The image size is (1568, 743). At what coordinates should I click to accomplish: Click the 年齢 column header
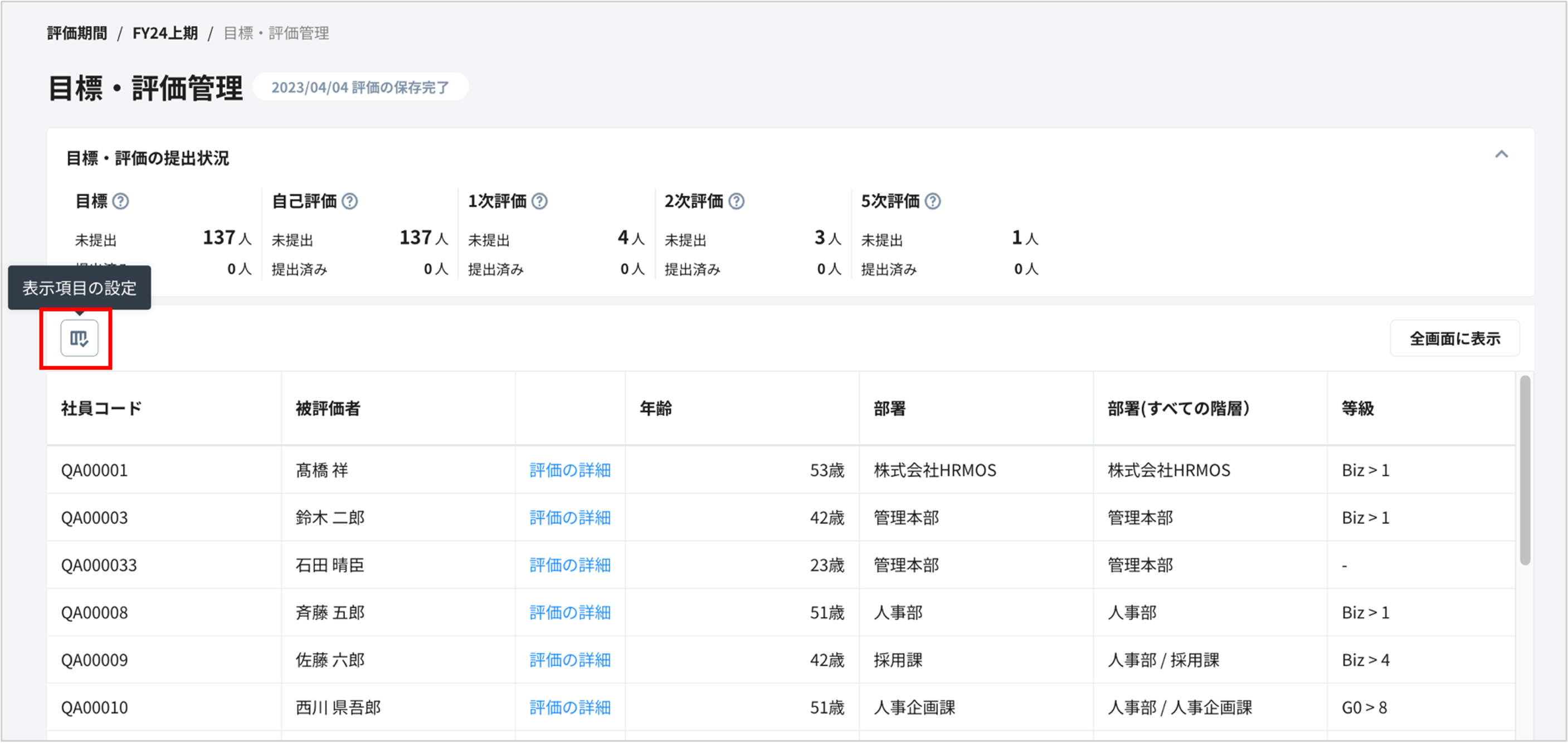[x=656, y=408]
